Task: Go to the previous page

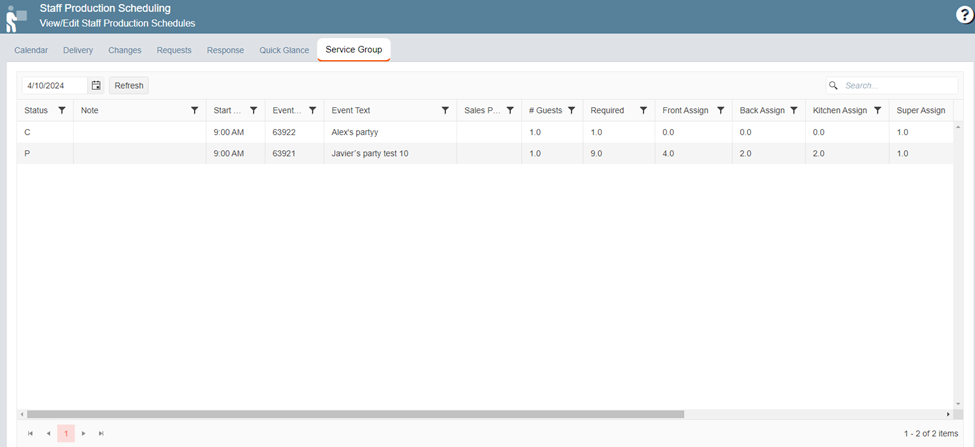Action: [x=49, y=433]
